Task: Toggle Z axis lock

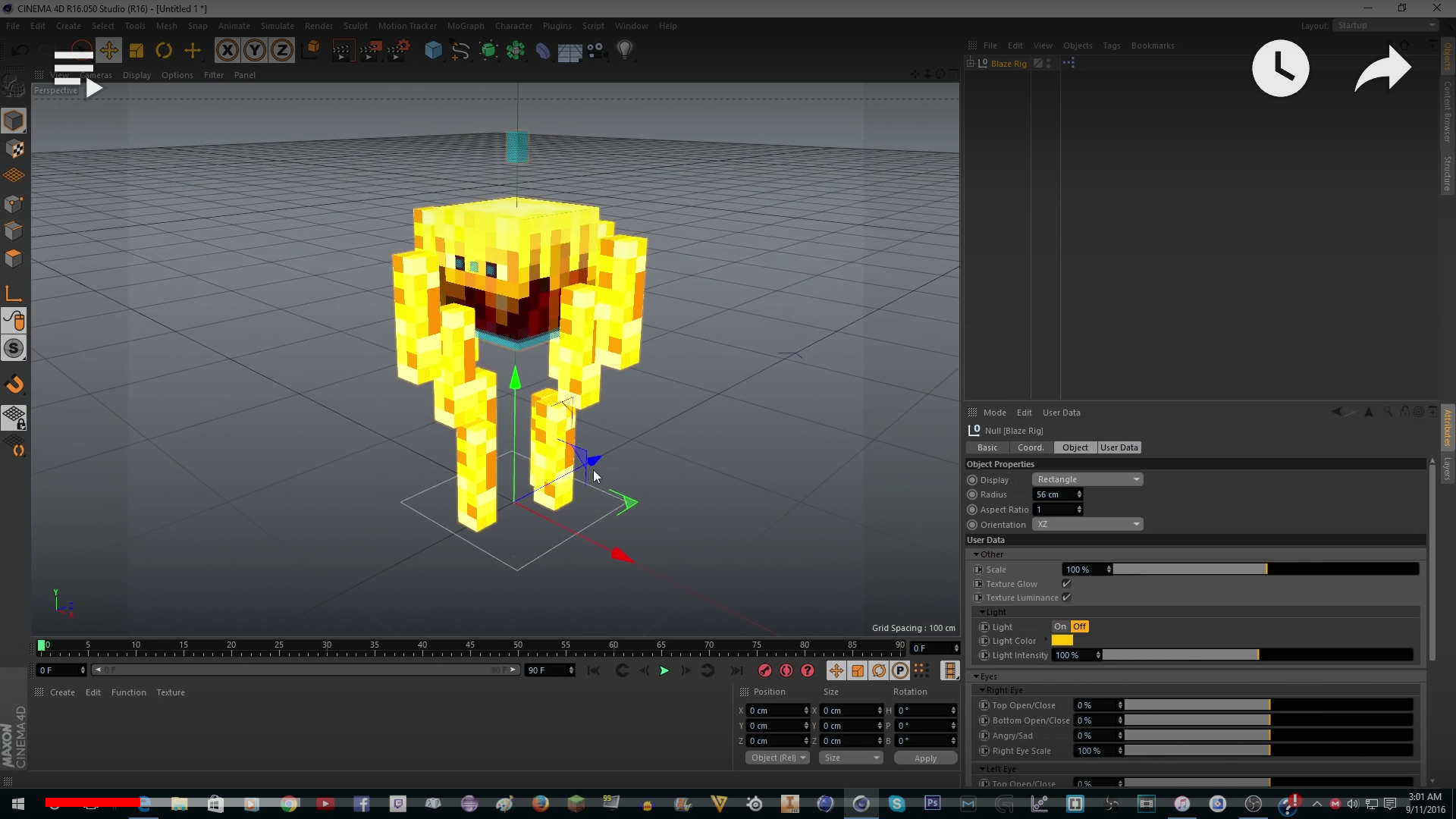Action: [282, 51]
